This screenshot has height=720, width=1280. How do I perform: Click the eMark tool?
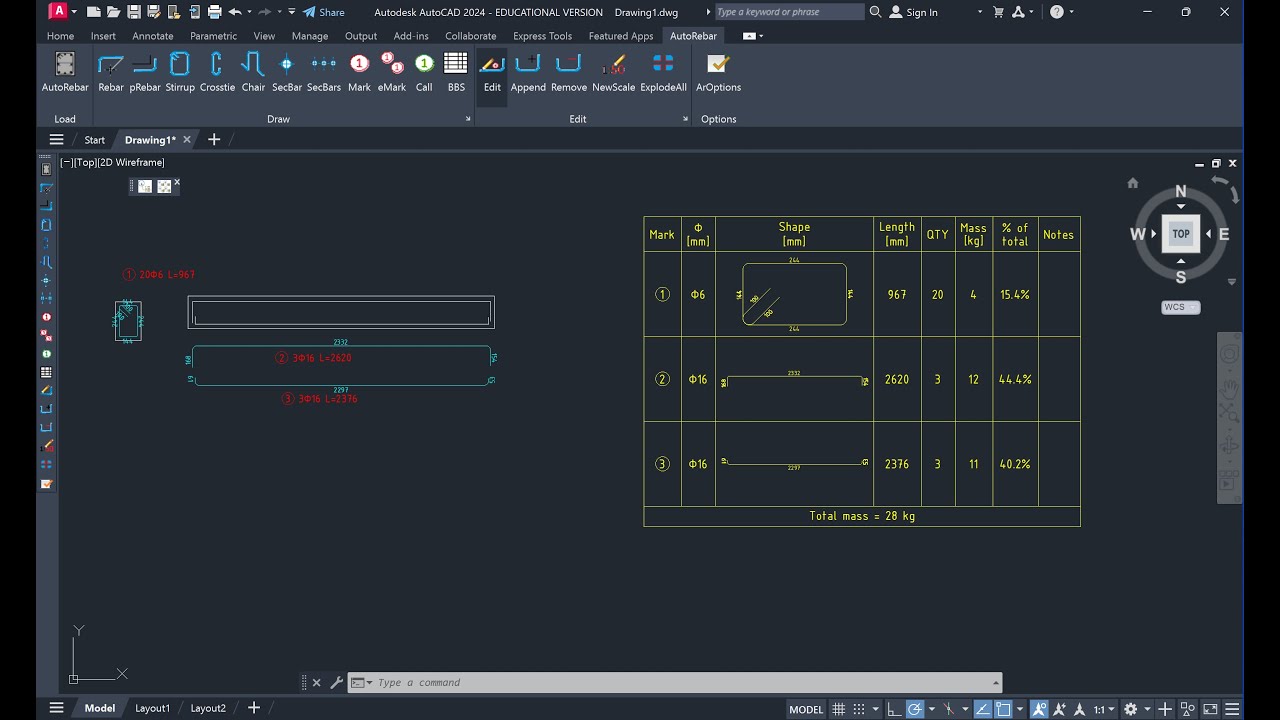pyautogui.click(x=392, y=73)
